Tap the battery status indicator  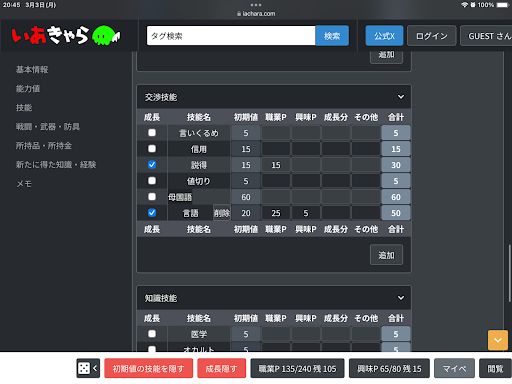tap(502, 5)
